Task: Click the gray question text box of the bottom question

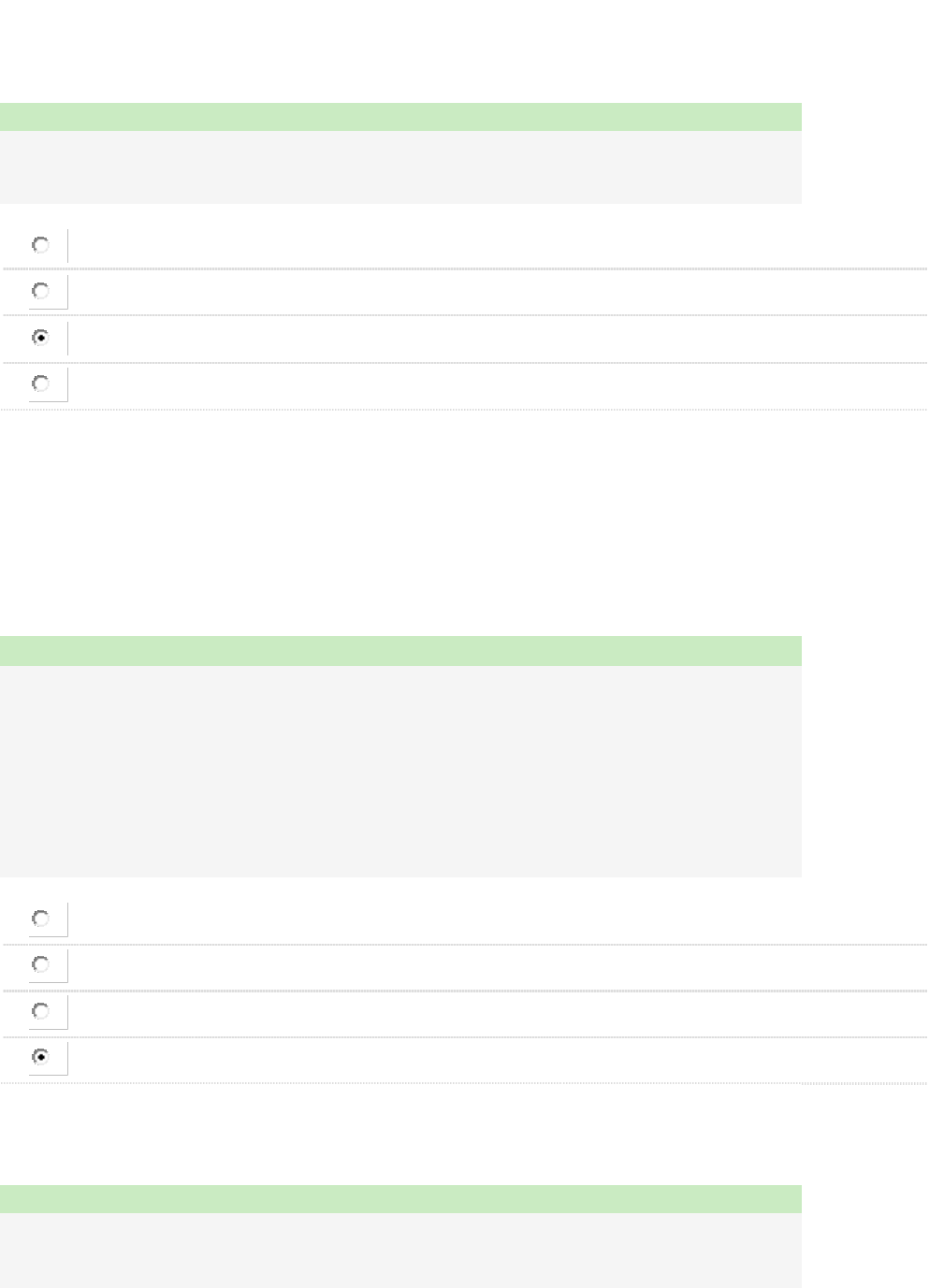Action: coord(400,1251)
